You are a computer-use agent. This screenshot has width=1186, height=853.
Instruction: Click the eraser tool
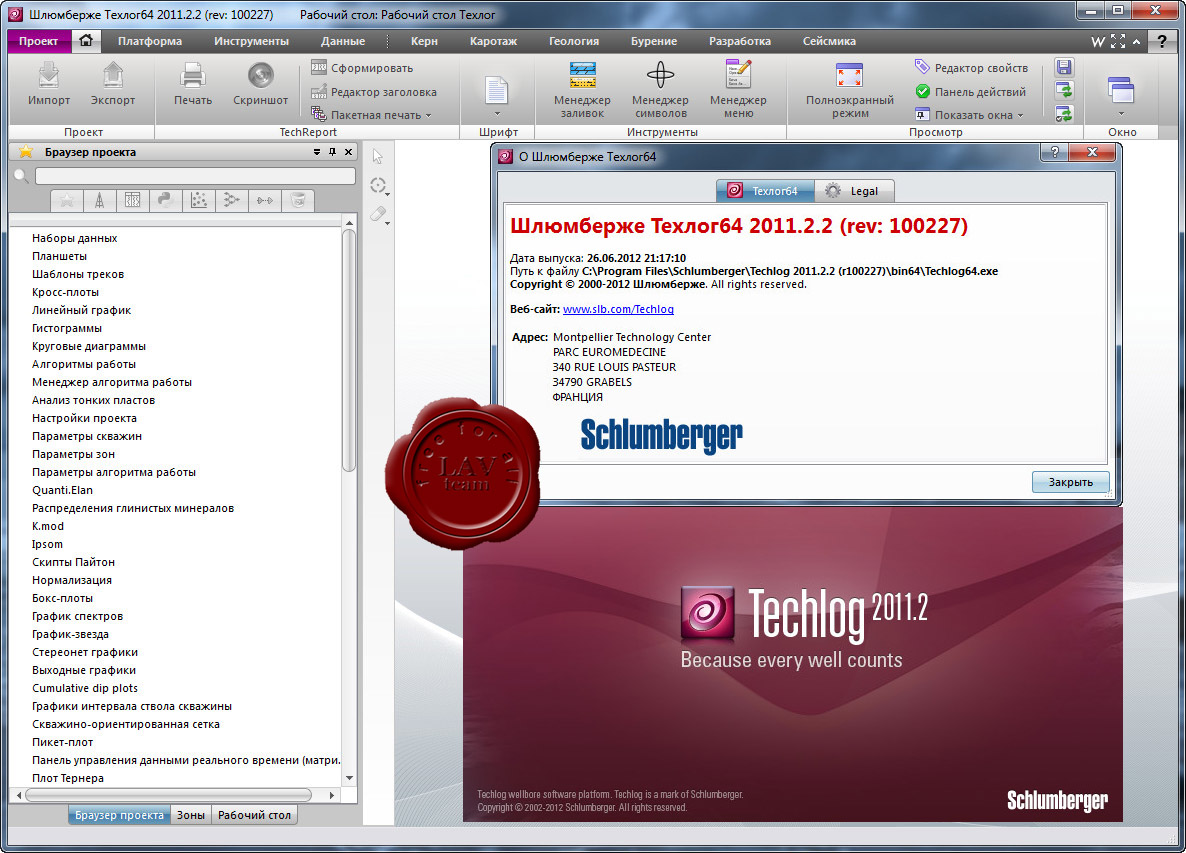(378, 215)
